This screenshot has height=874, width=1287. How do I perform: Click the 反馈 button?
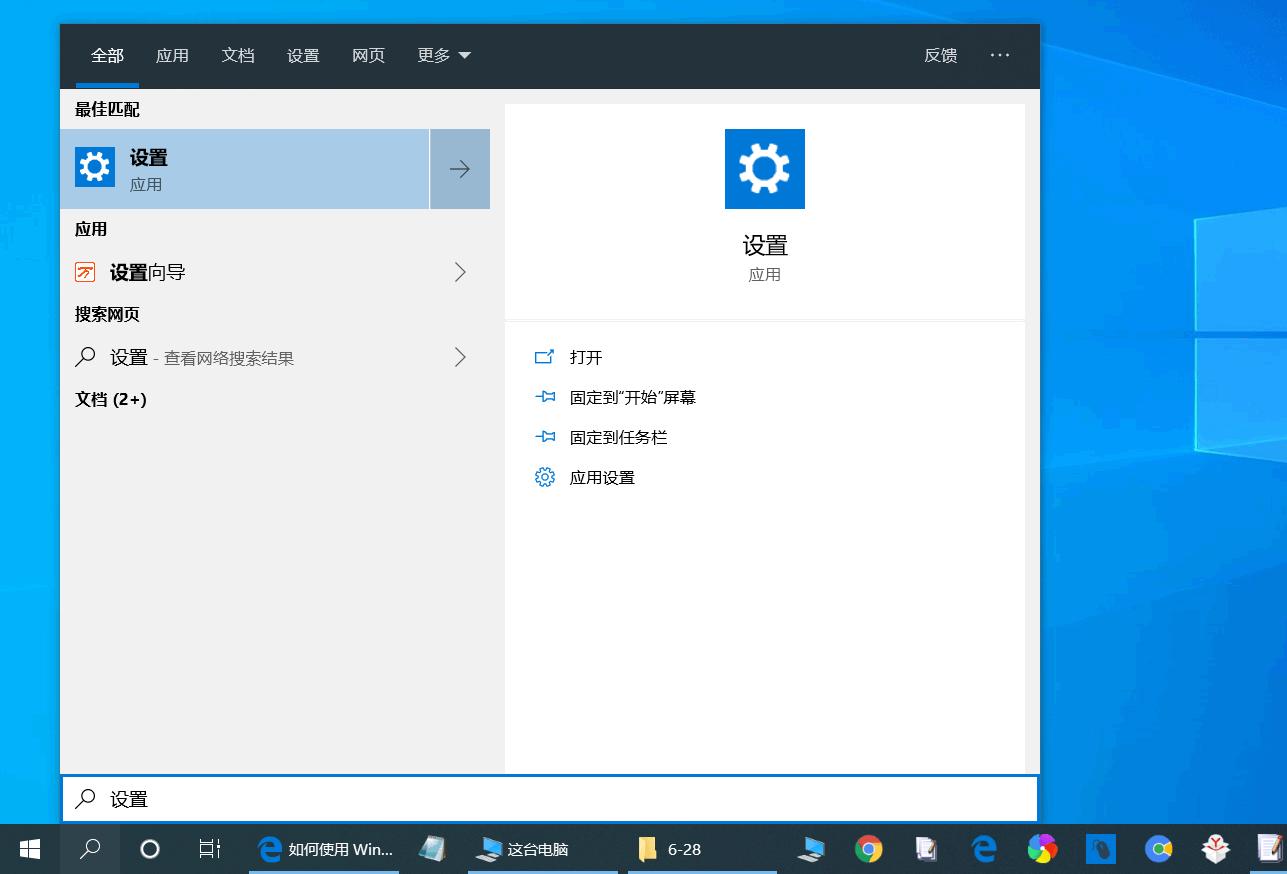[x=940, y=56]
